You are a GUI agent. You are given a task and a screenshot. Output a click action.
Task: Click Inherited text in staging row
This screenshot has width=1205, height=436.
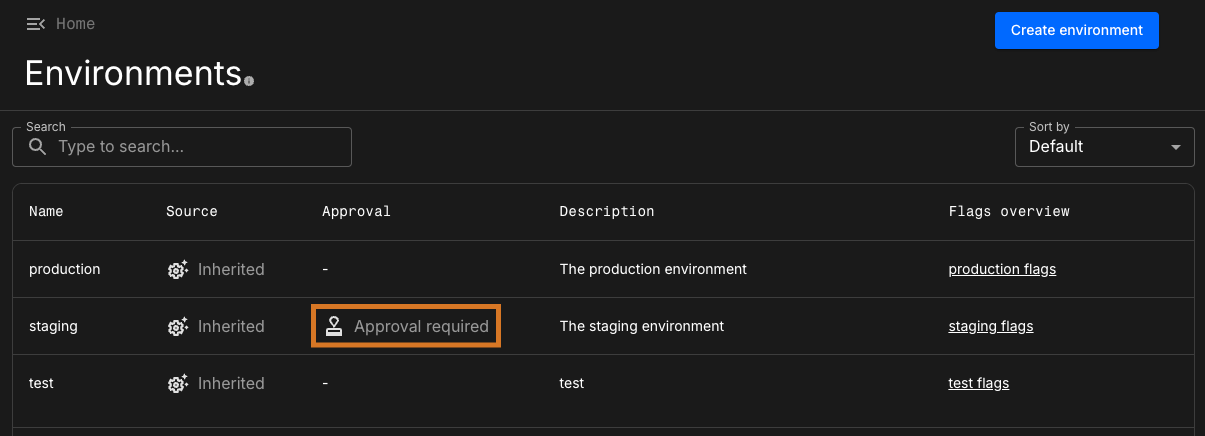point(231,326)
